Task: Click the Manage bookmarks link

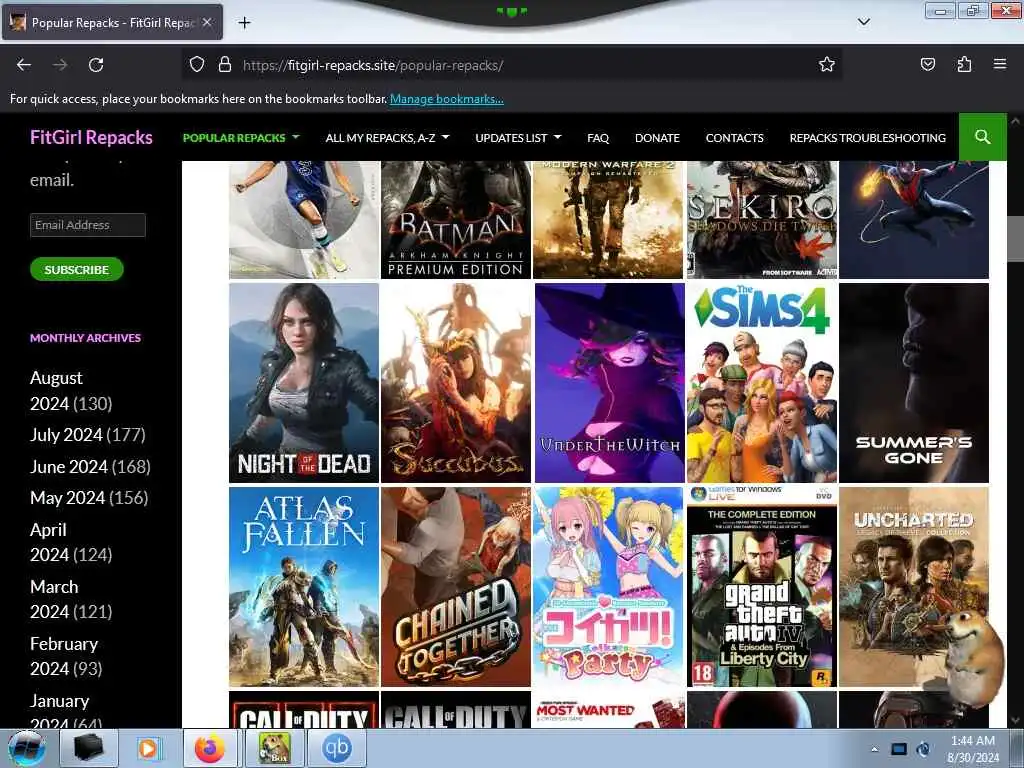Action: (447, 99)
